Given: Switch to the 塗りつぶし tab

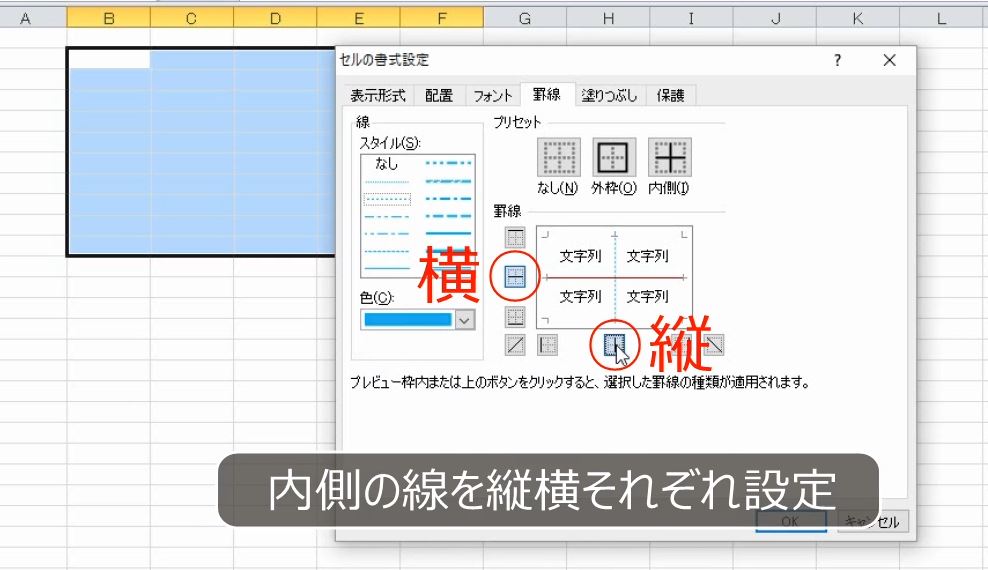Looking at the screenshot, I should pos(609,95).
